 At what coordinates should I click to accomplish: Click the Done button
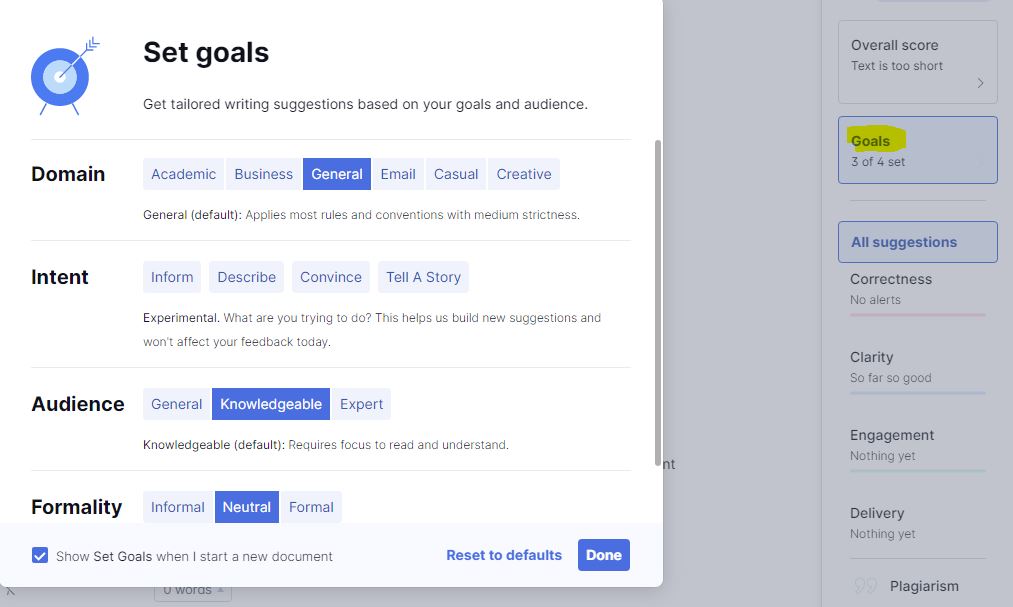point(603,555)
